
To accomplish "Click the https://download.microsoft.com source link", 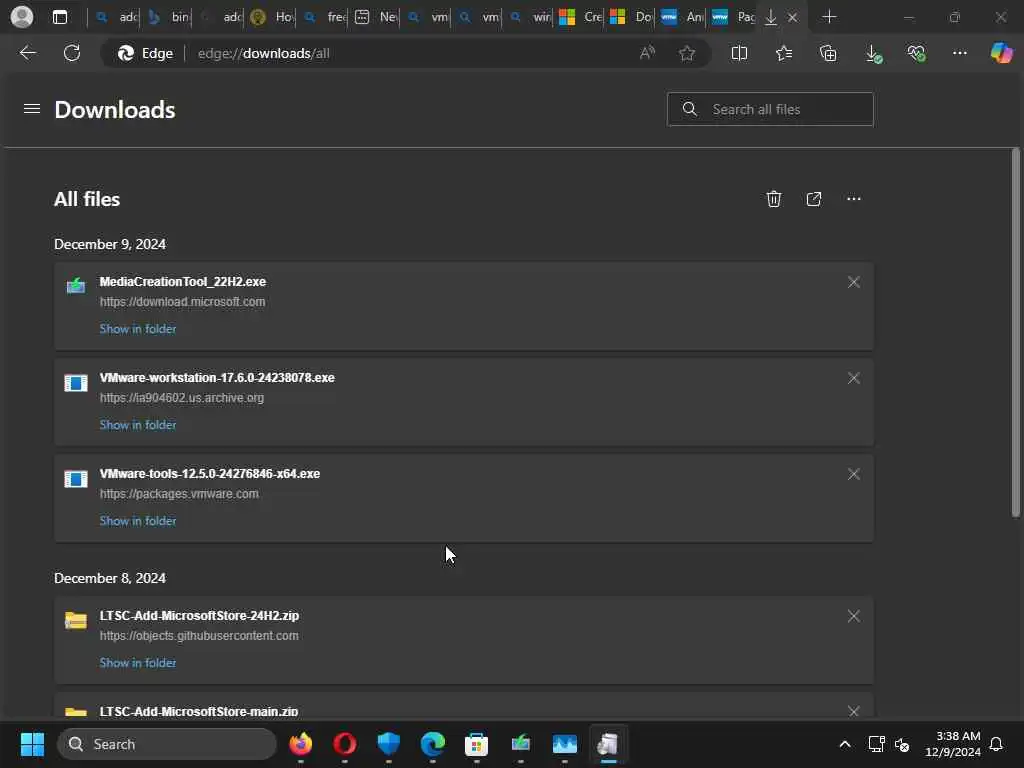I will coord(182,302).
